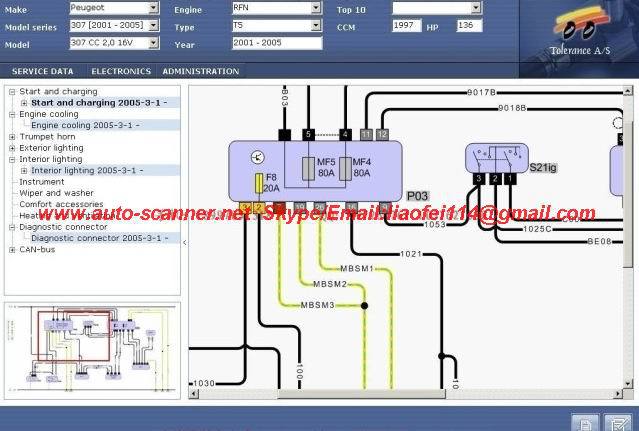Screen dimensions: 639x431
Task: Click the MBSM2 wire label
Action: 330,284
